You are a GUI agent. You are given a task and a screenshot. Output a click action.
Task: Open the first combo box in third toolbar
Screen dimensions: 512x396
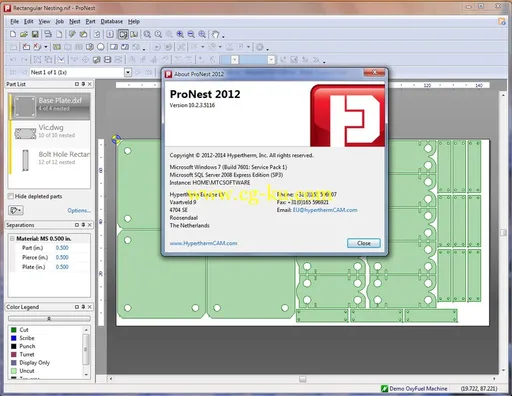pos(235,60)
